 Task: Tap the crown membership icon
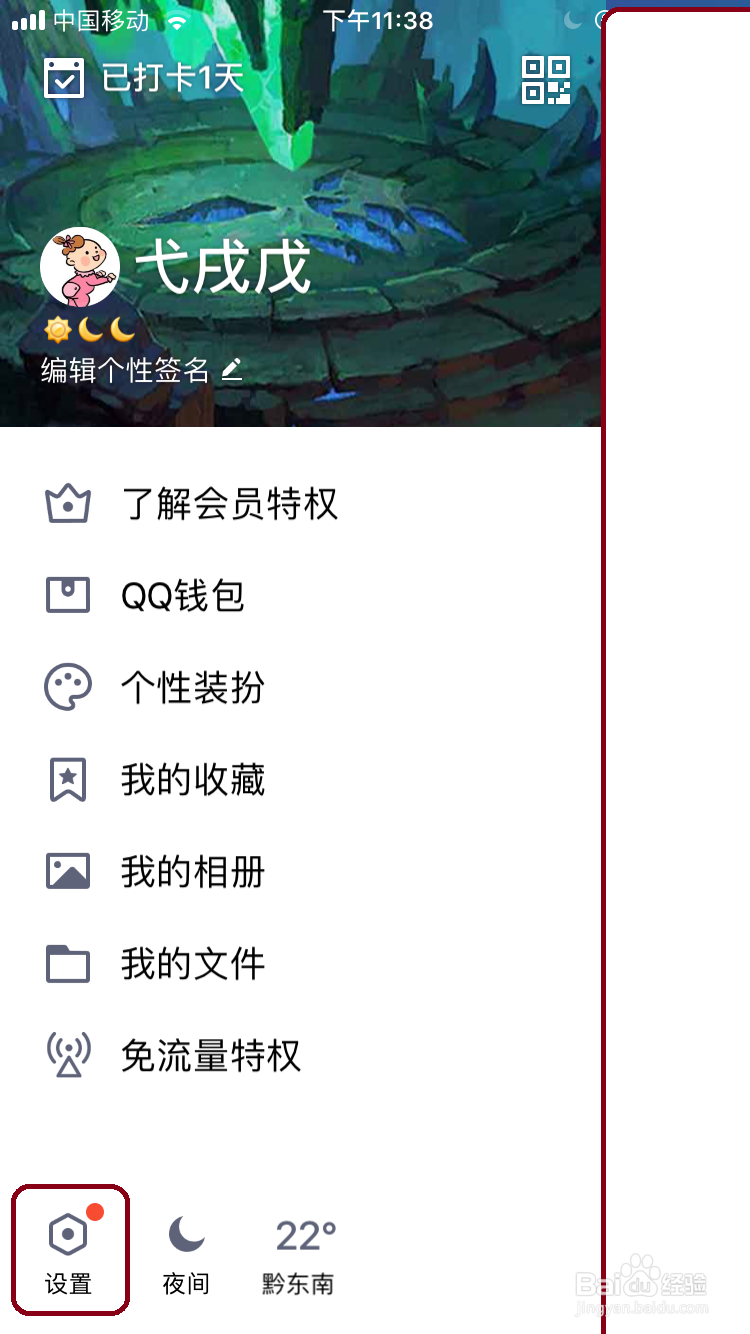(x=68, y=504)
